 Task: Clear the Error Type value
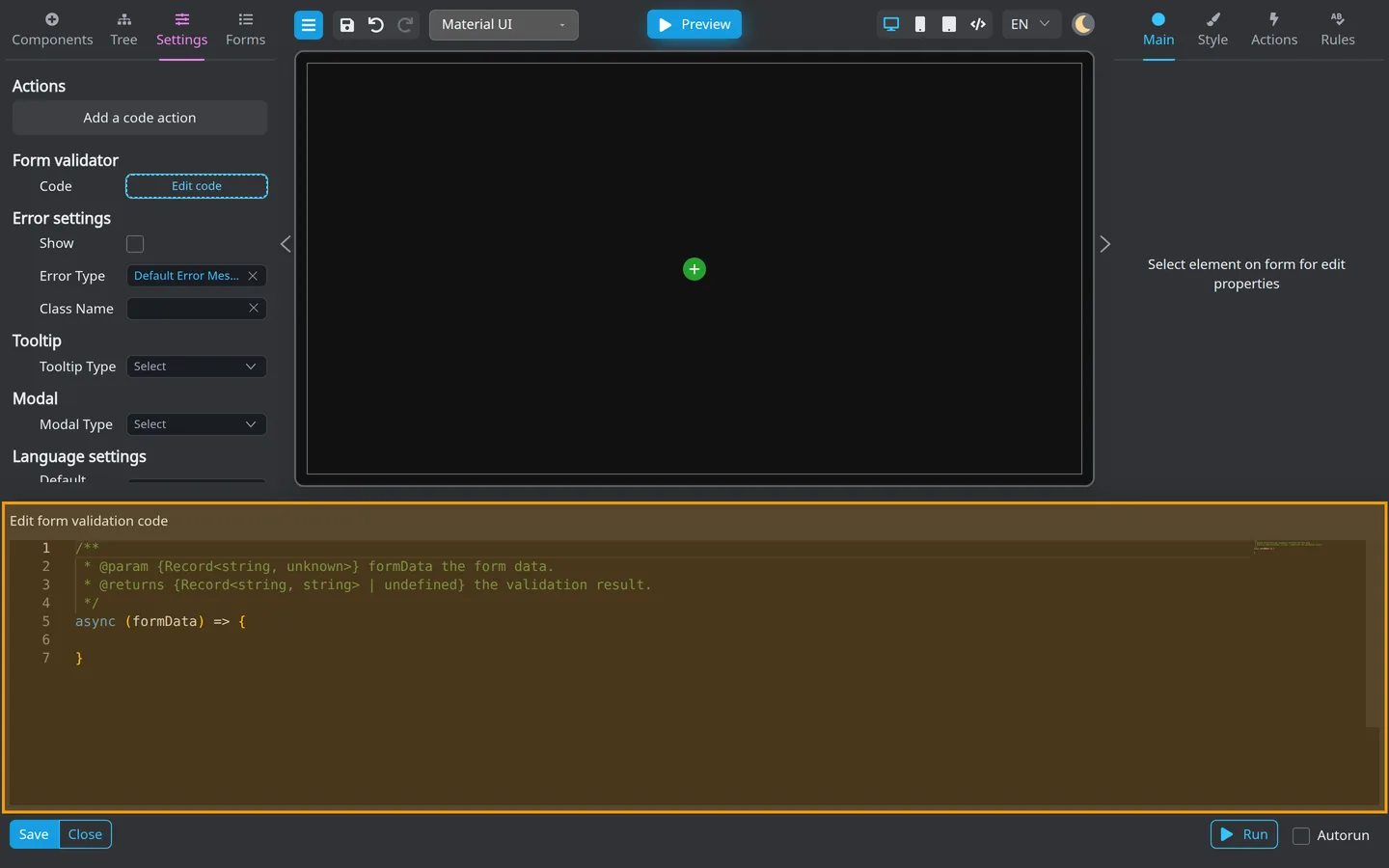click(x=253, y=276)
